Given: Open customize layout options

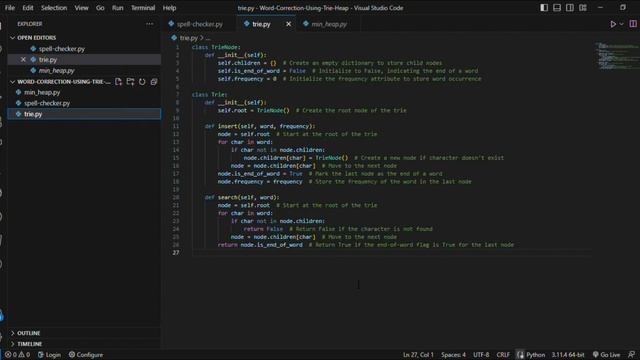Looking at the screenshot, I should pos(583,8).
